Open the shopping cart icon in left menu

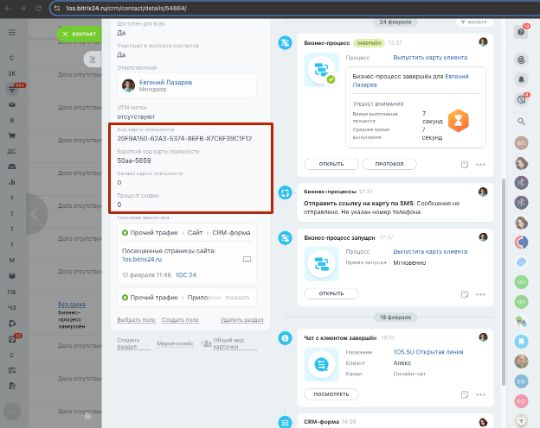point(12,135)
